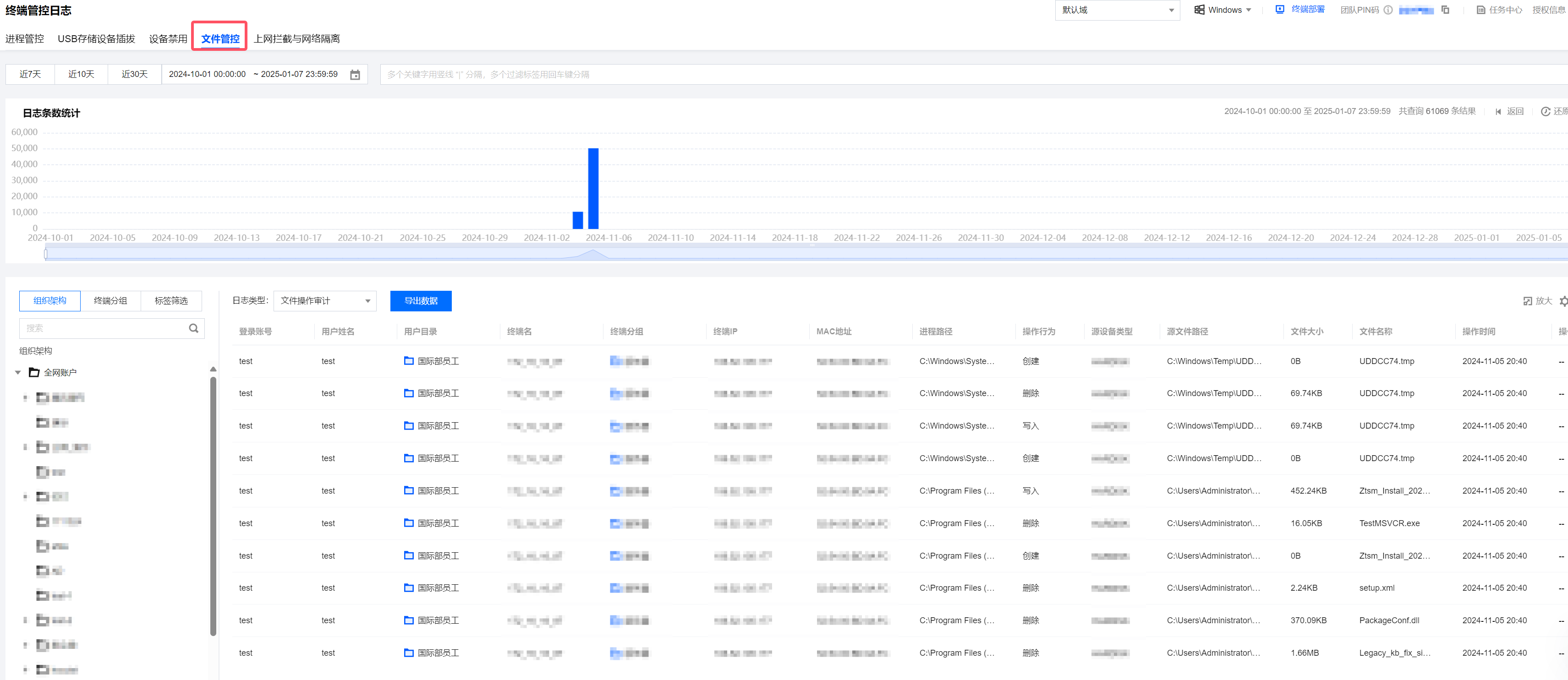
Task: Open the date range calendar picker
Action: click(x=355, y=74)
